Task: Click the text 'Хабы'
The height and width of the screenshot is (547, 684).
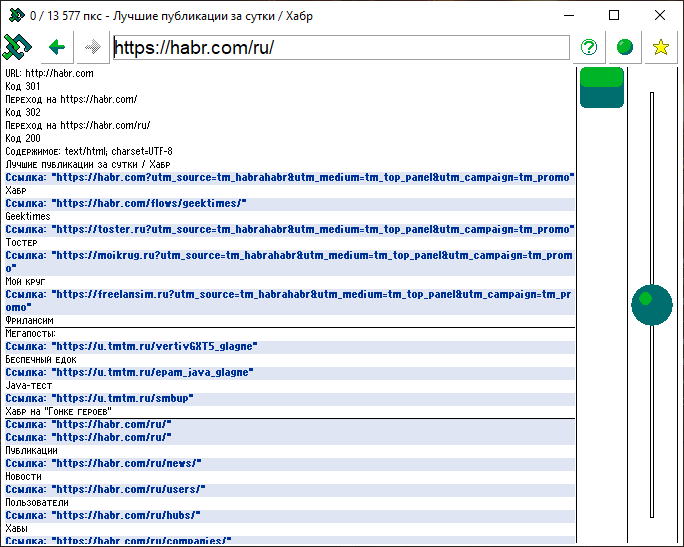Action: 17,528
